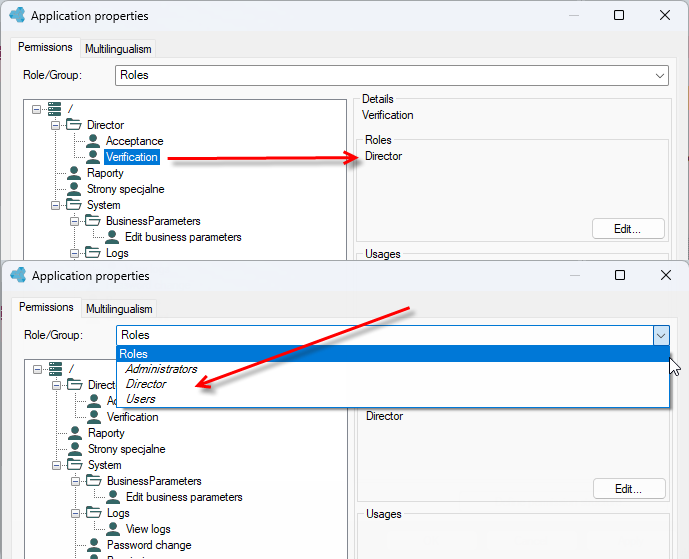Image resolution: width=689 pixels, height=559 pixels.
Task: Switch to Multilingualism tab in upper window
Action: pyautogui.click(x=118, y=49)
